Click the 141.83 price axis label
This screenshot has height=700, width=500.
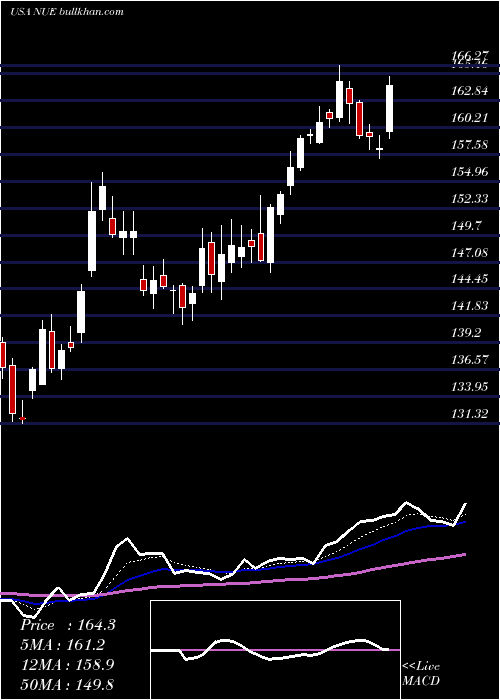(x=470, y=306)
